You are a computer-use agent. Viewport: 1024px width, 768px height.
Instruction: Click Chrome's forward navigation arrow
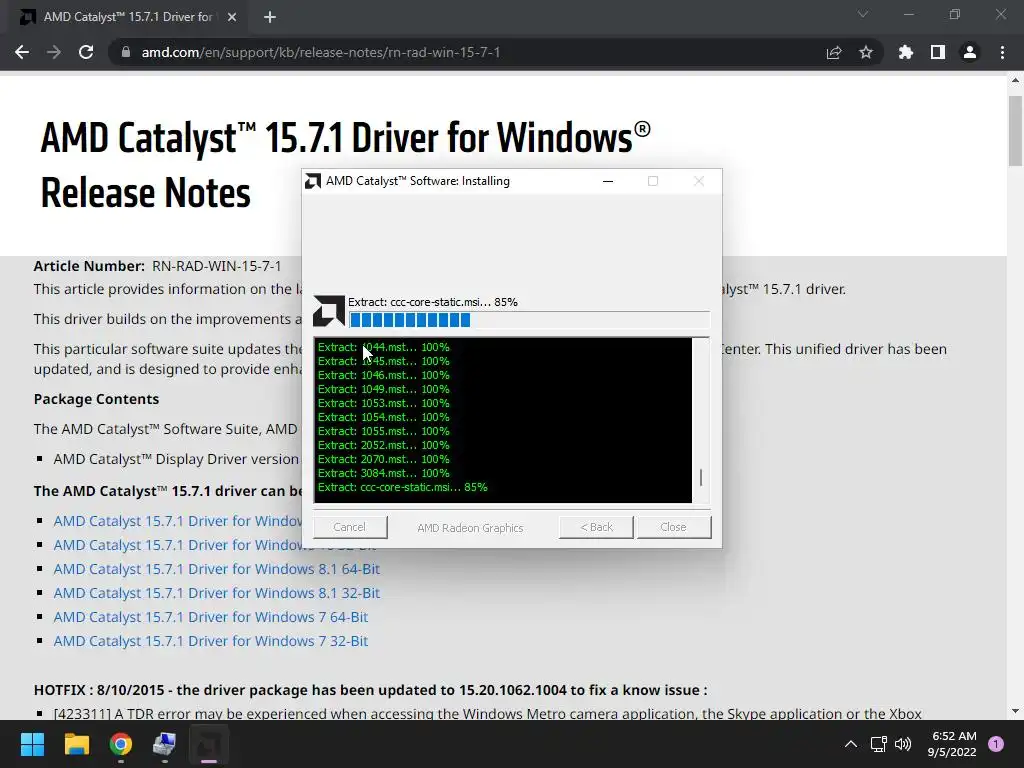click(54, 52)
